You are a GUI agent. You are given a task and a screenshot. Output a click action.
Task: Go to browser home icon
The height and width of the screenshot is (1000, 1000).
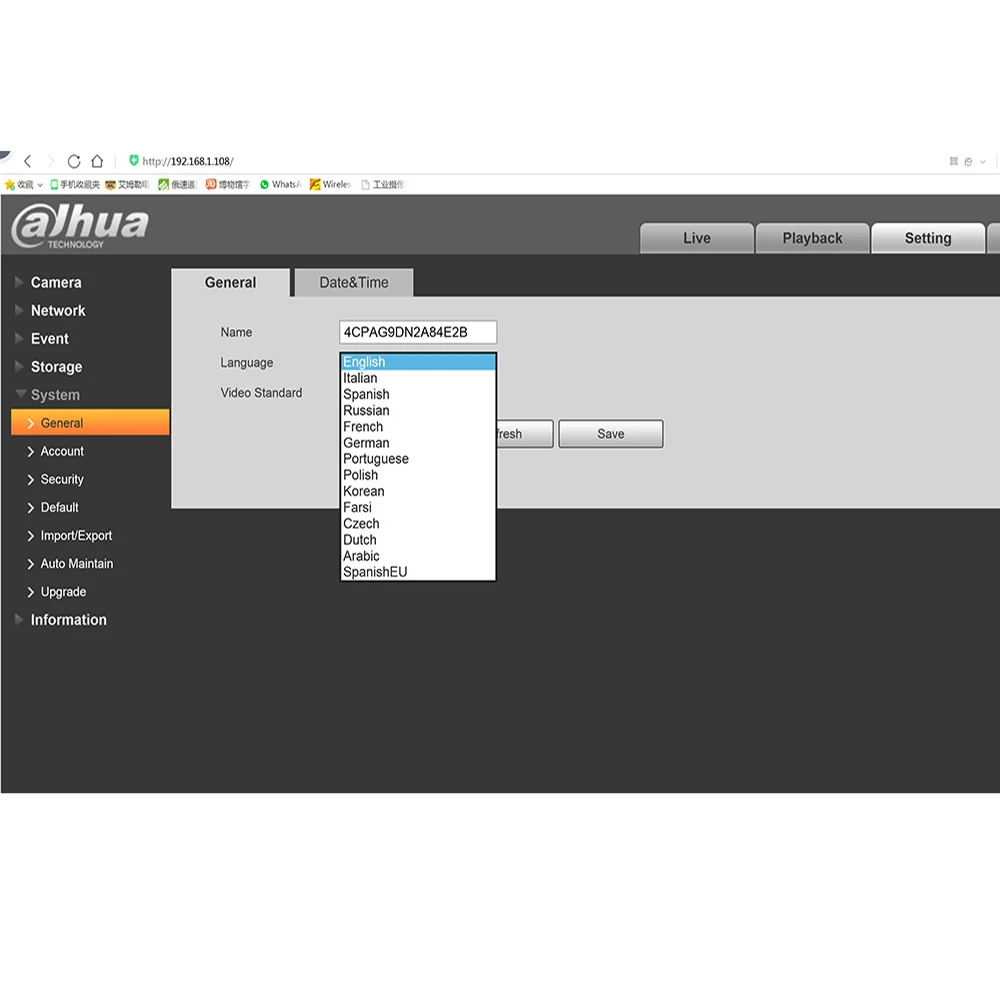point(97,161)
